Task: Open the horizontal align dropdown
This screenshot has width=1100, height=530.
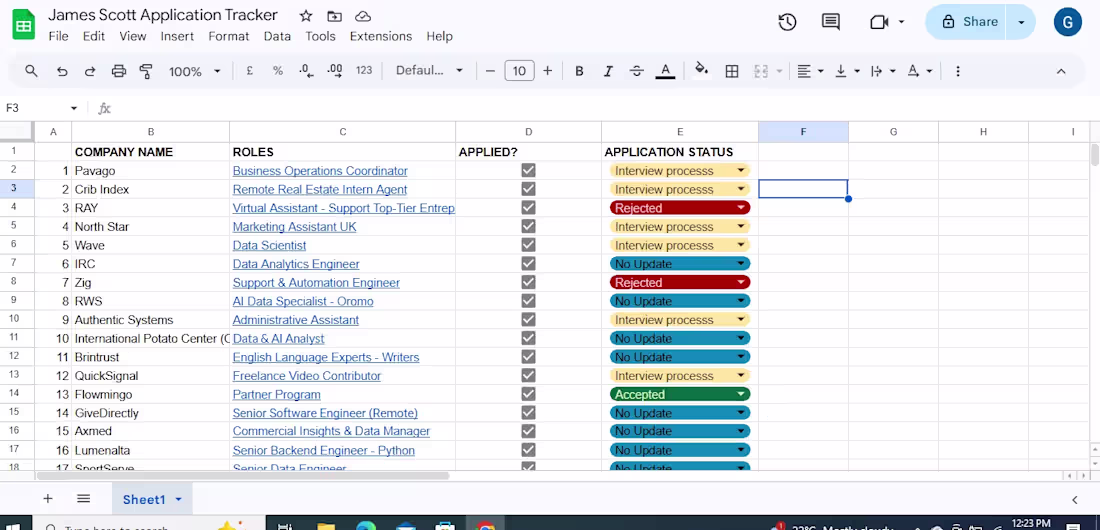Action: [810, 71]
